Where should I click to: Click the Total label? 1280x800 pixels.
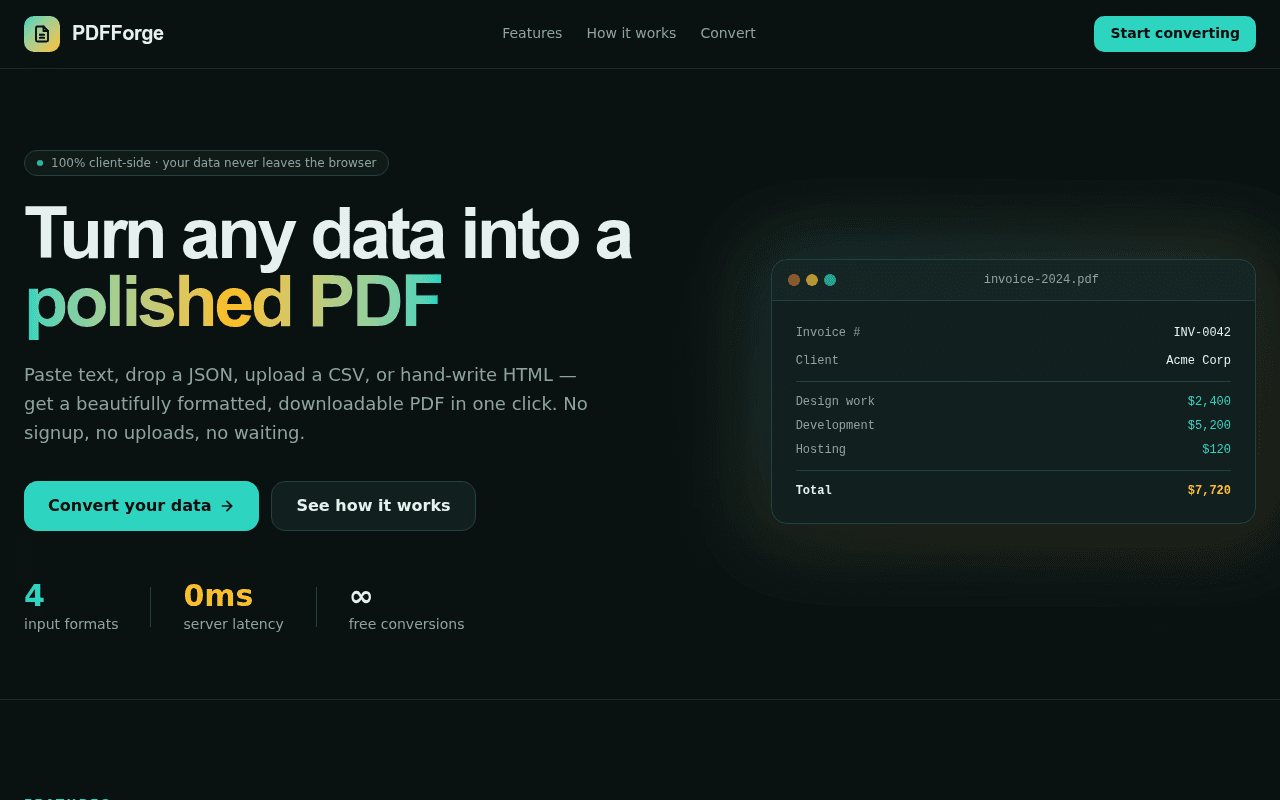pos(814,491)
